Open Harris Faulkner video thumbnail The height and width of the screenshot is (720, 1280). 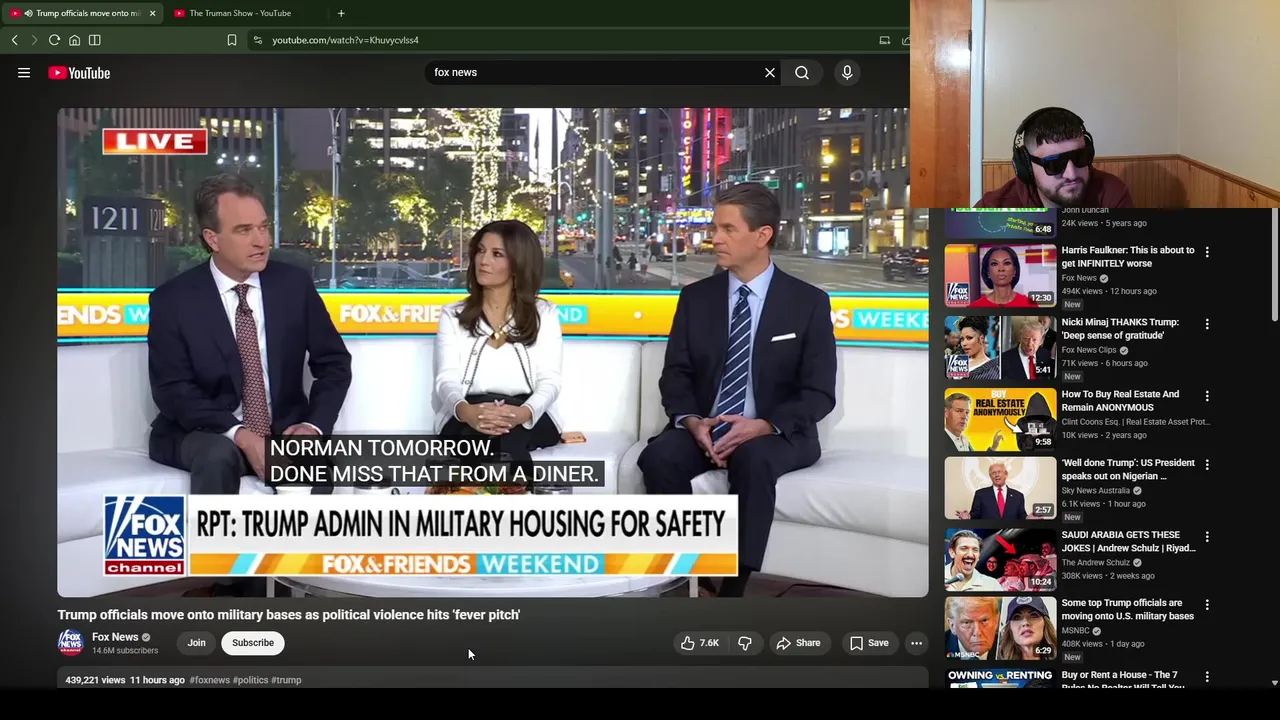[1000, 275]
